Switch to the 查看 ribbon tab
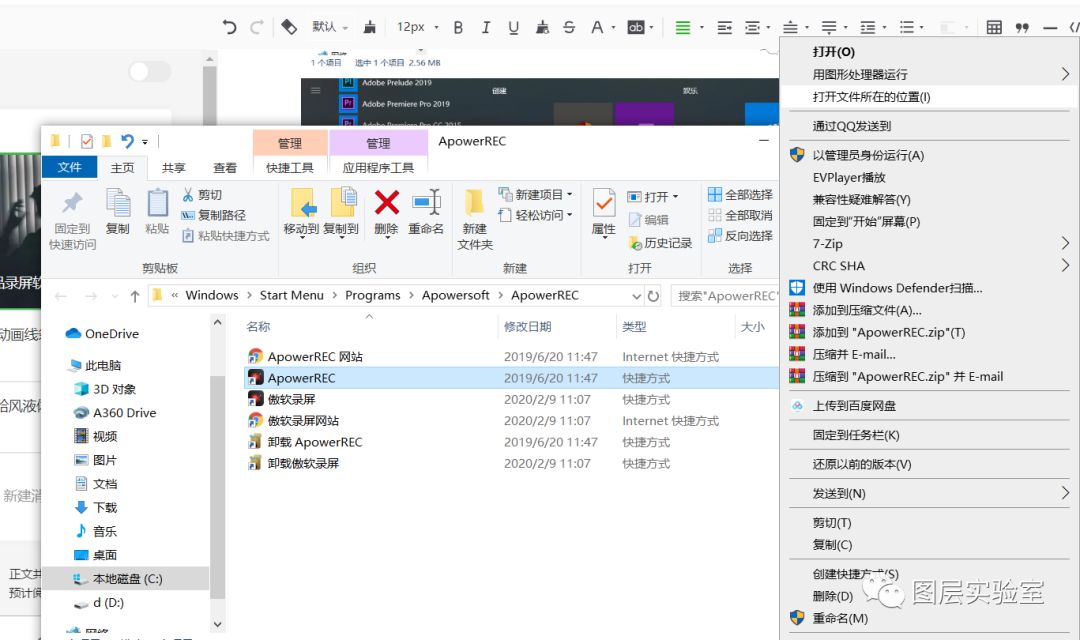The width and height of the screenshot is (1080, 640). (x=225, y=167)
